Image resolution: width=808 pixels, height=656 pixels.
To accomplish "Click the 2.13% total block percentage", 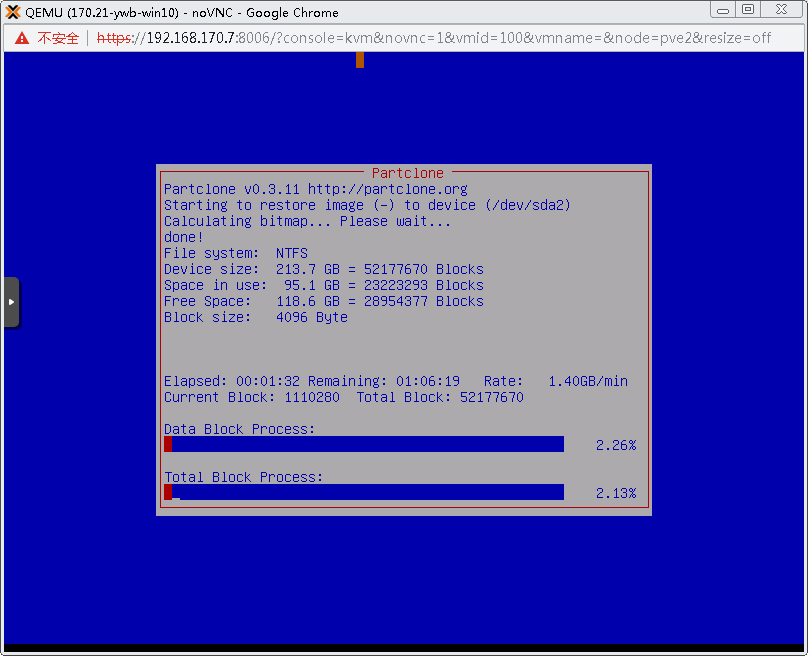I will [616, 493].
